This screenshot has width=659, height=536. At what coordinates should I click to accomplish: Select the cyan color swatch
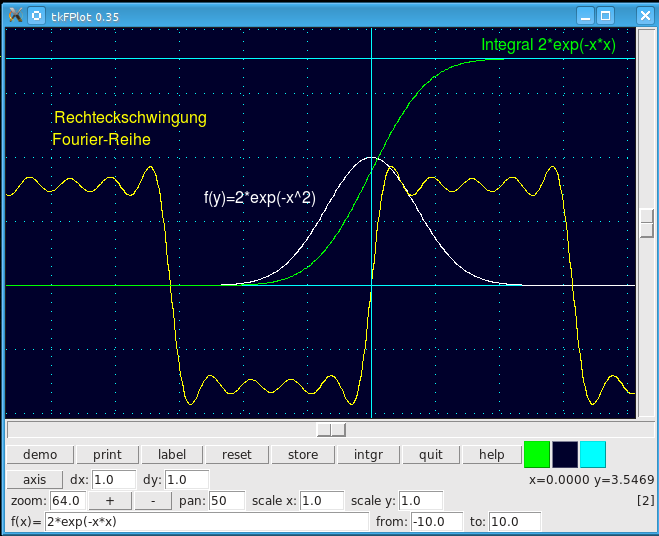point(593,454)
